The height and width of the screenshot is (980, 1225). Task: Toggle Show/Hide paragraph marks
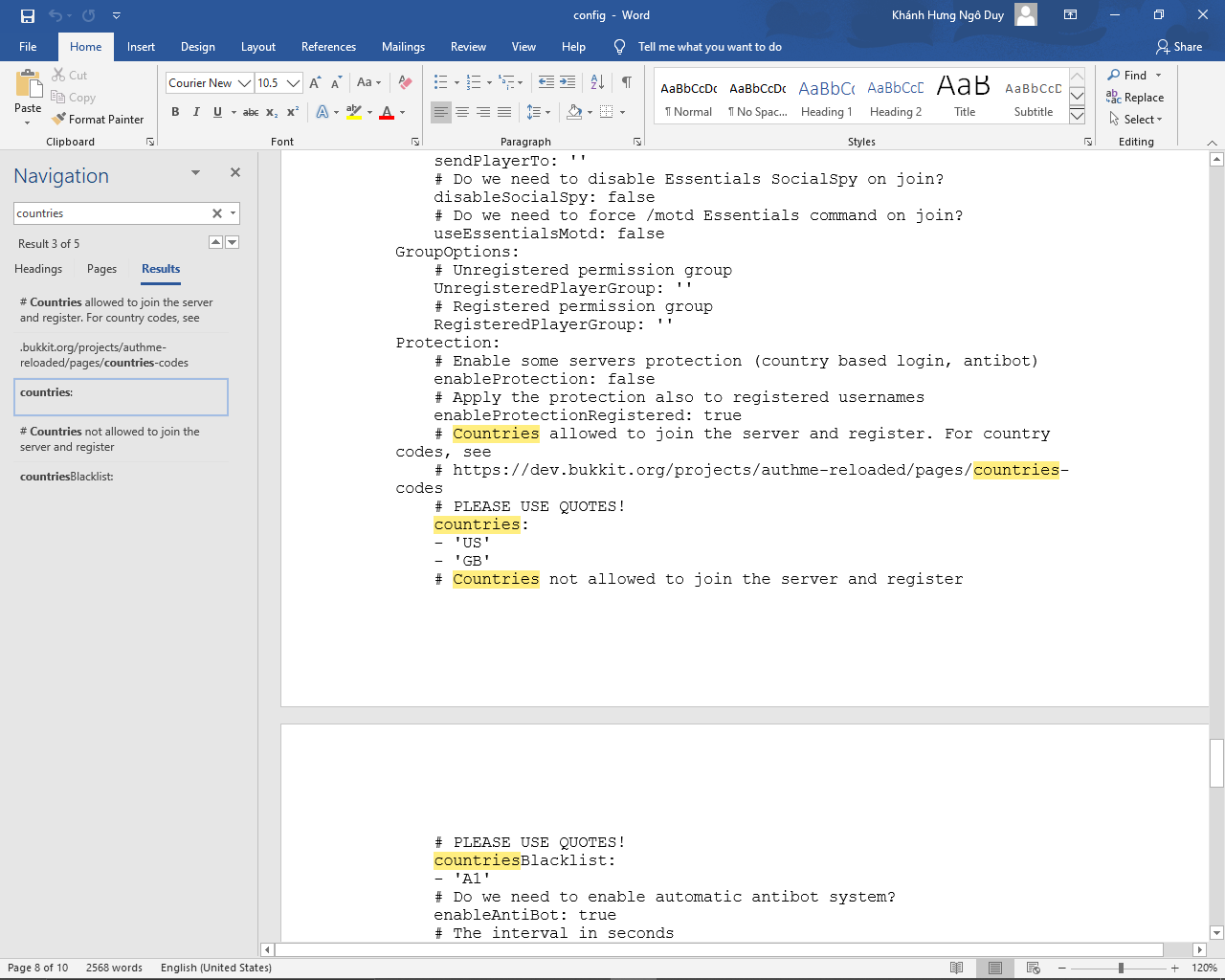[x=626, y=83]
